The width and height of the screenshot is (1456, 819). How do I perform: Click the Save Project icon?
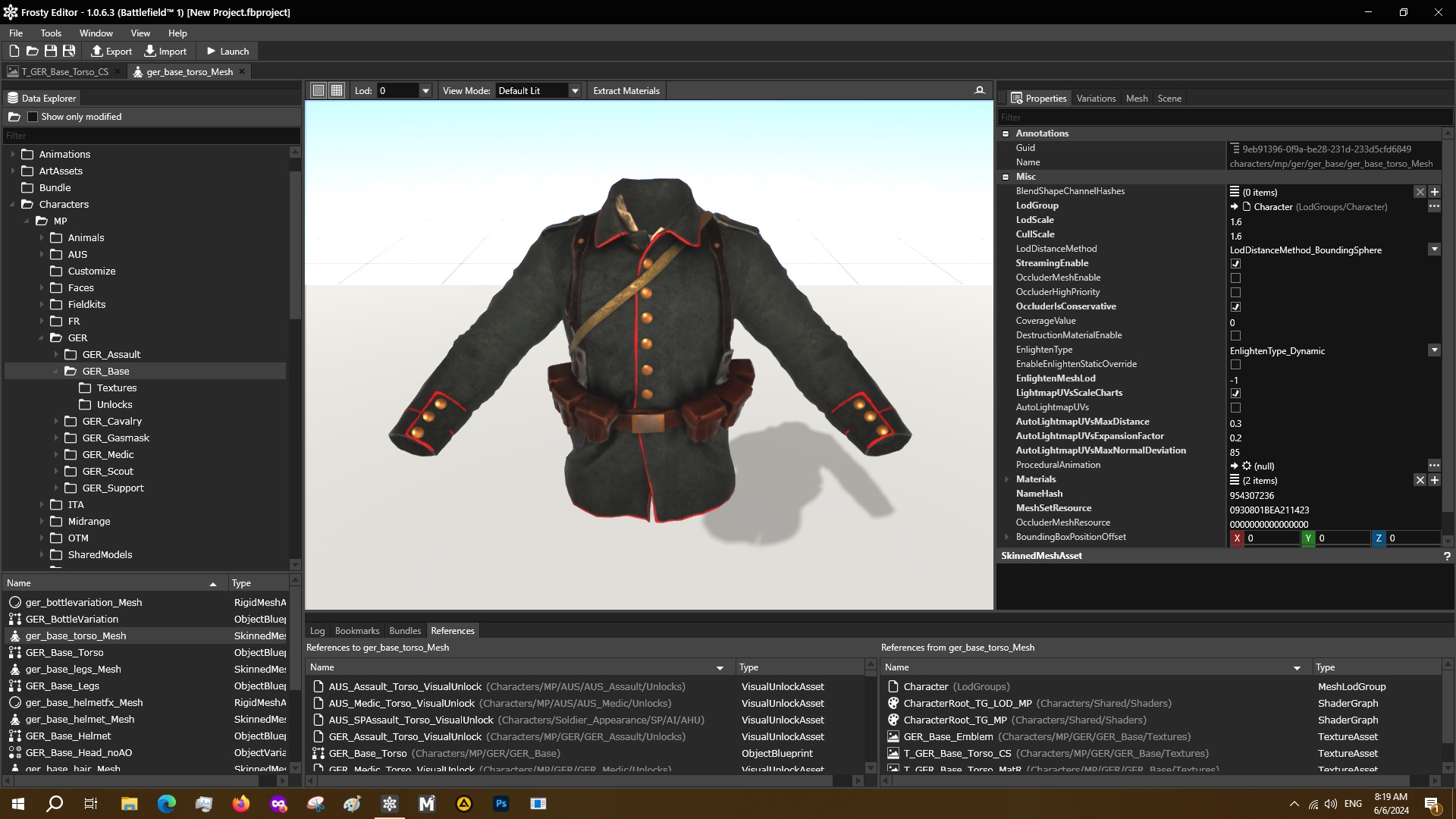[x=50, y=51]
